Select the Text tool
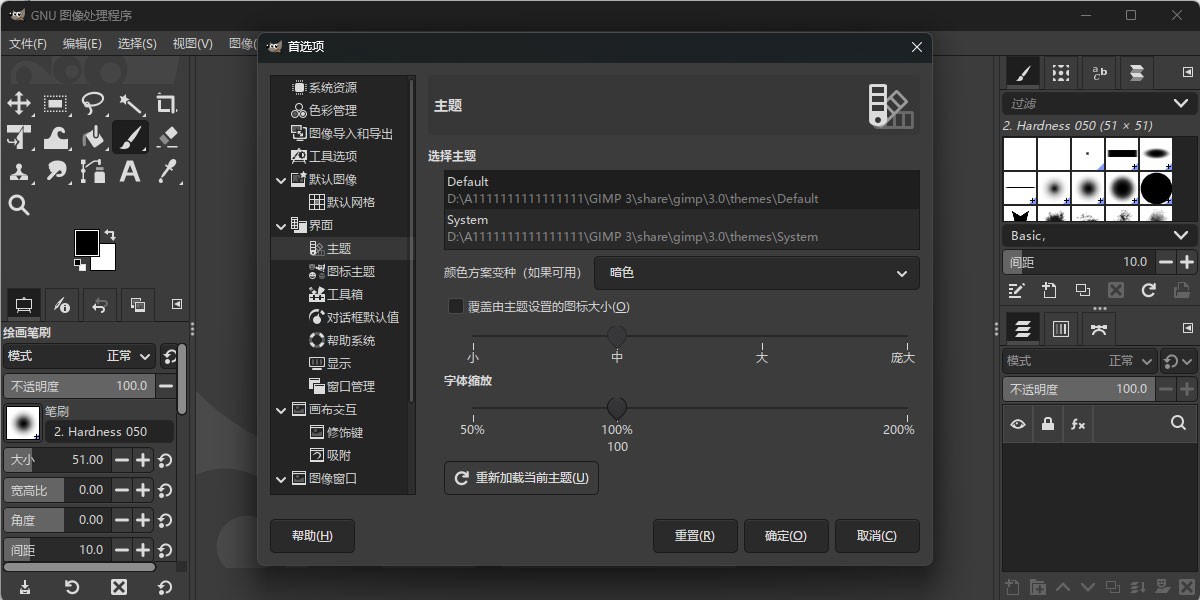This screenshot has width=1200, height=600. [x=130, y=171]
